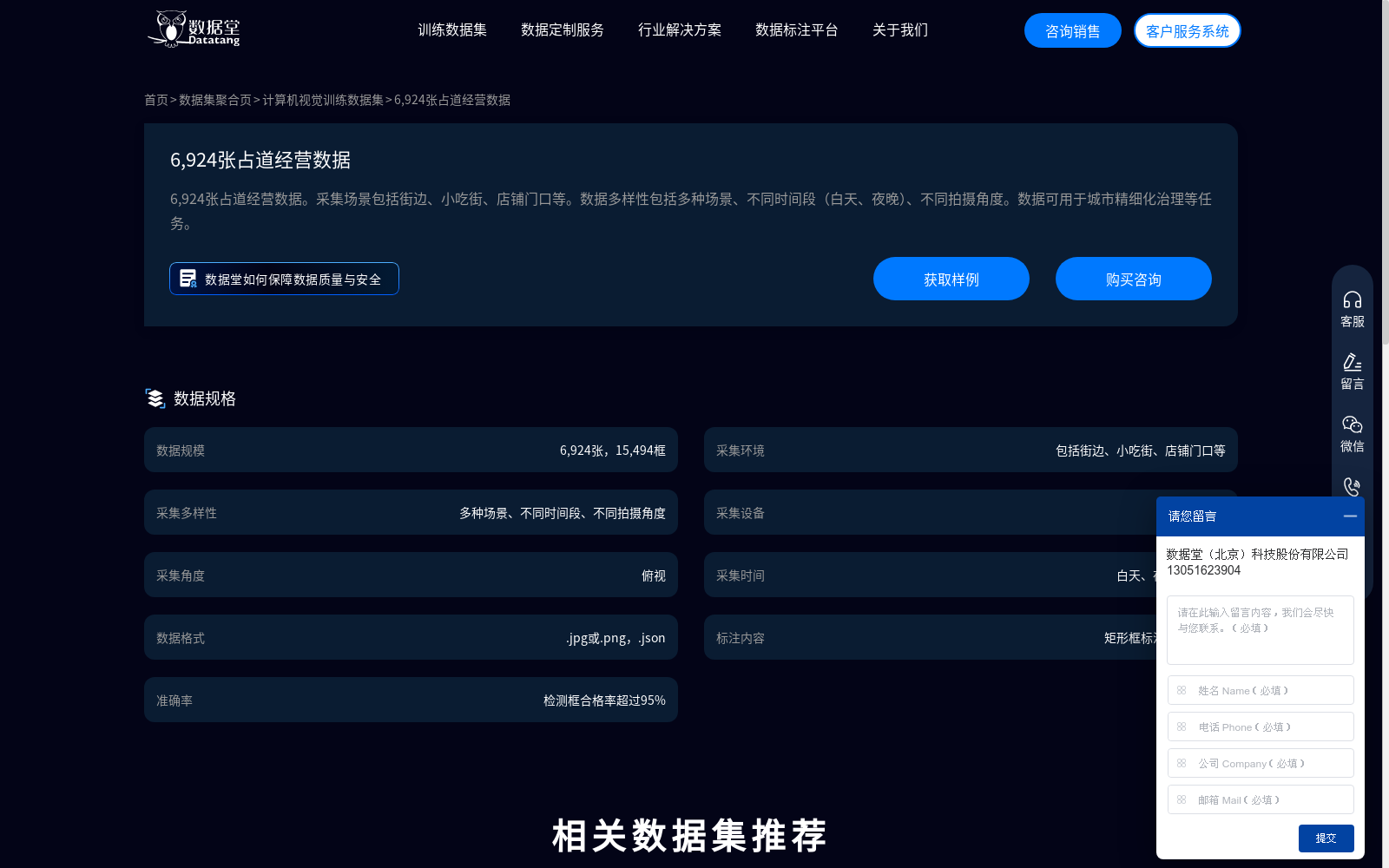
Task: Click 购买咨询 button
Action: (x=1134, y=279)
